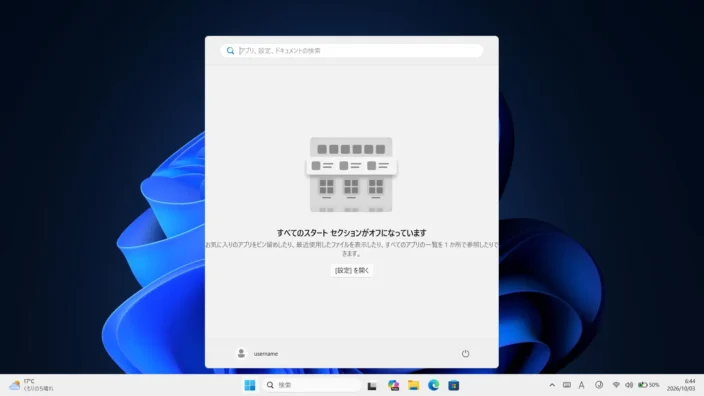The height and width of the screenshot is (396, 704).
Task: Open the username account menu
Action: pyautogui.click(x=257, y=354)
